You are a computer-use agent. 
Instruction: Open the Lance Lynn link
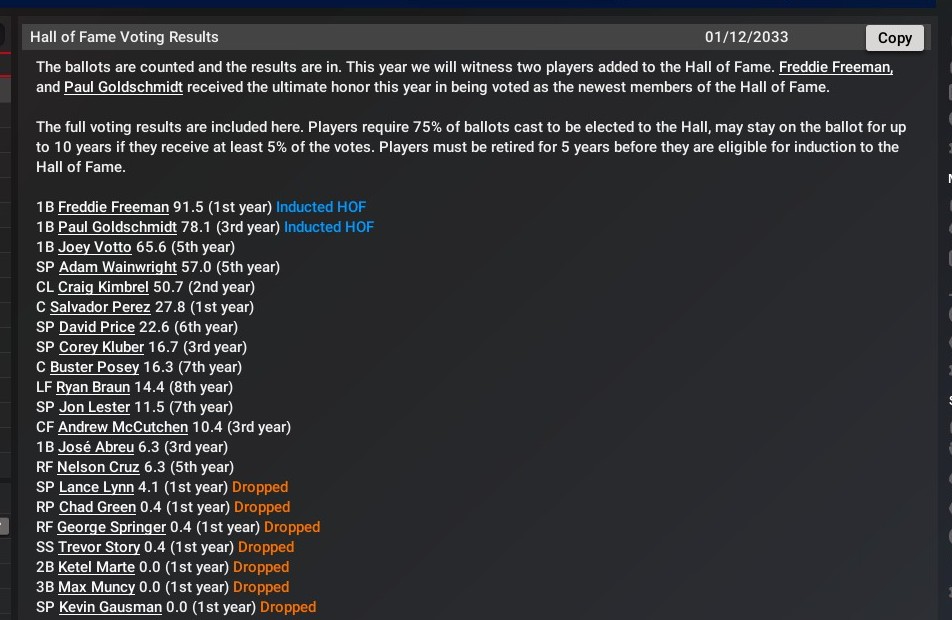pos(96,487)
